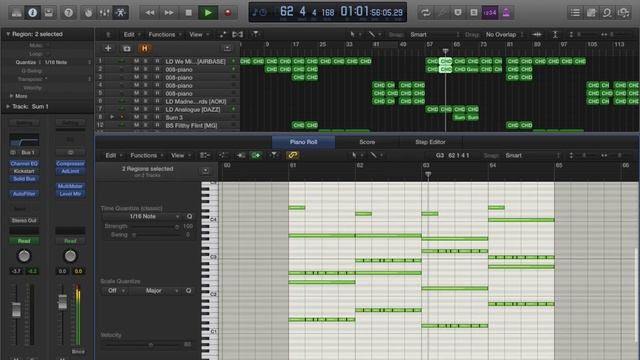
Task: Toggle the Tuner button
Action: pos(442,13)
